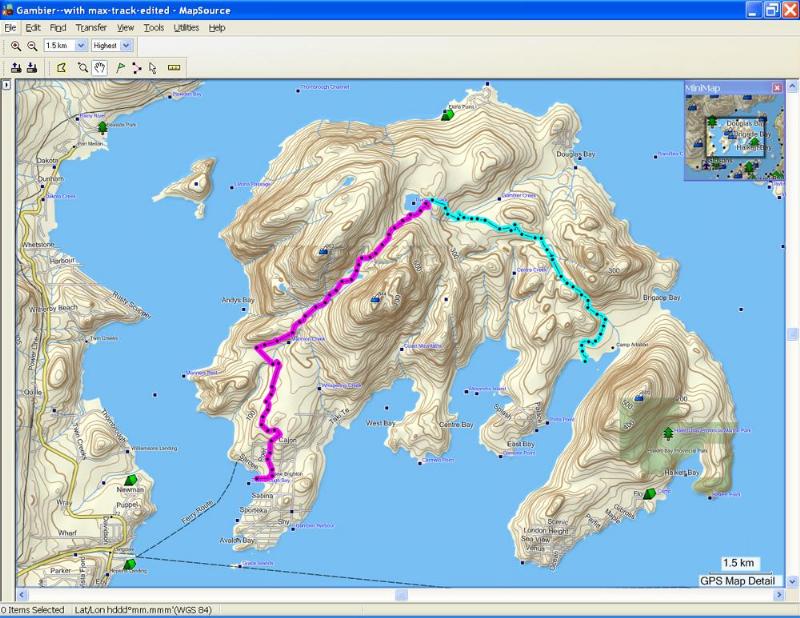This screenshot has height=618, width=800.
Task: Click the '1.5 km' scale bar label
Action: [738, 563]
